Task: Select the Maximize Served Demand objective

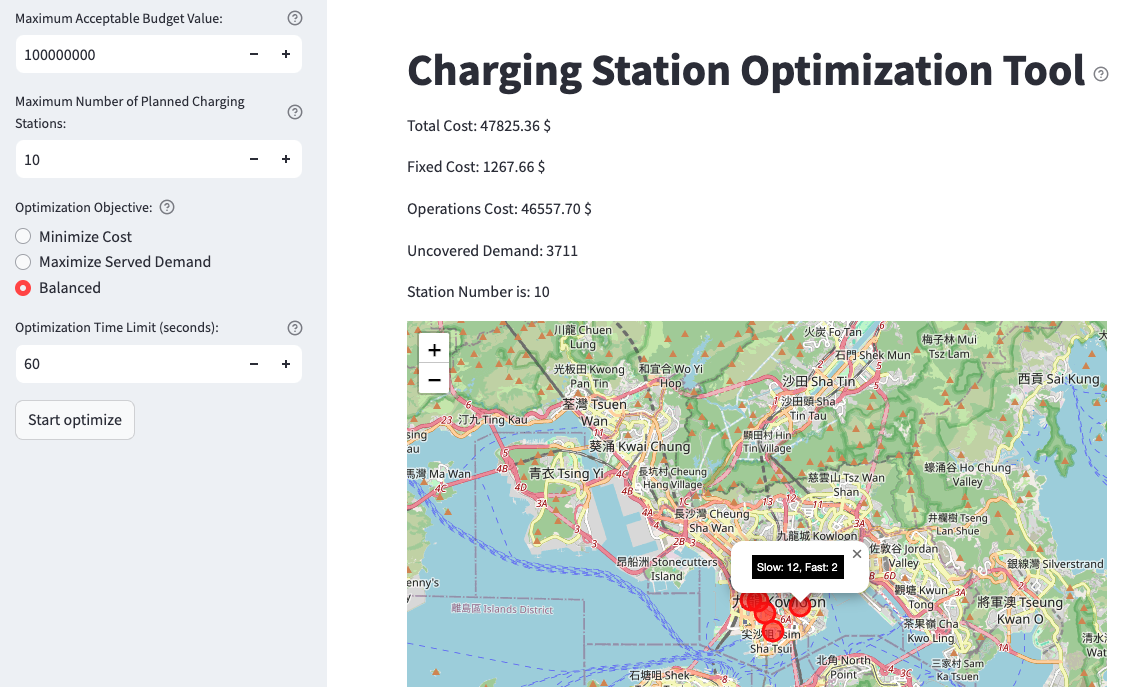Action: point(113,262)
